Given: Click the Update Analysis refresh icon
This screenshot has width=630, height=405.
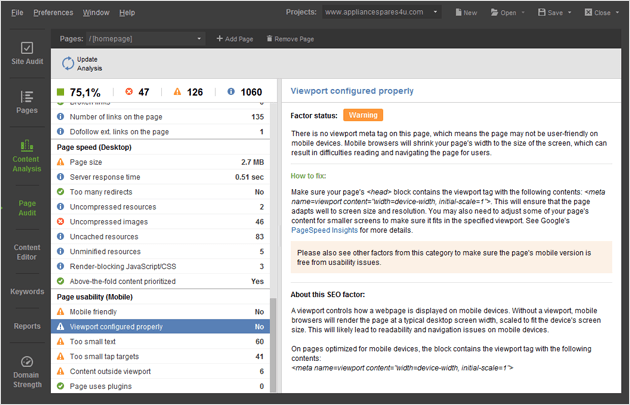Looking at the screenshot, I should tap(68, 63).
